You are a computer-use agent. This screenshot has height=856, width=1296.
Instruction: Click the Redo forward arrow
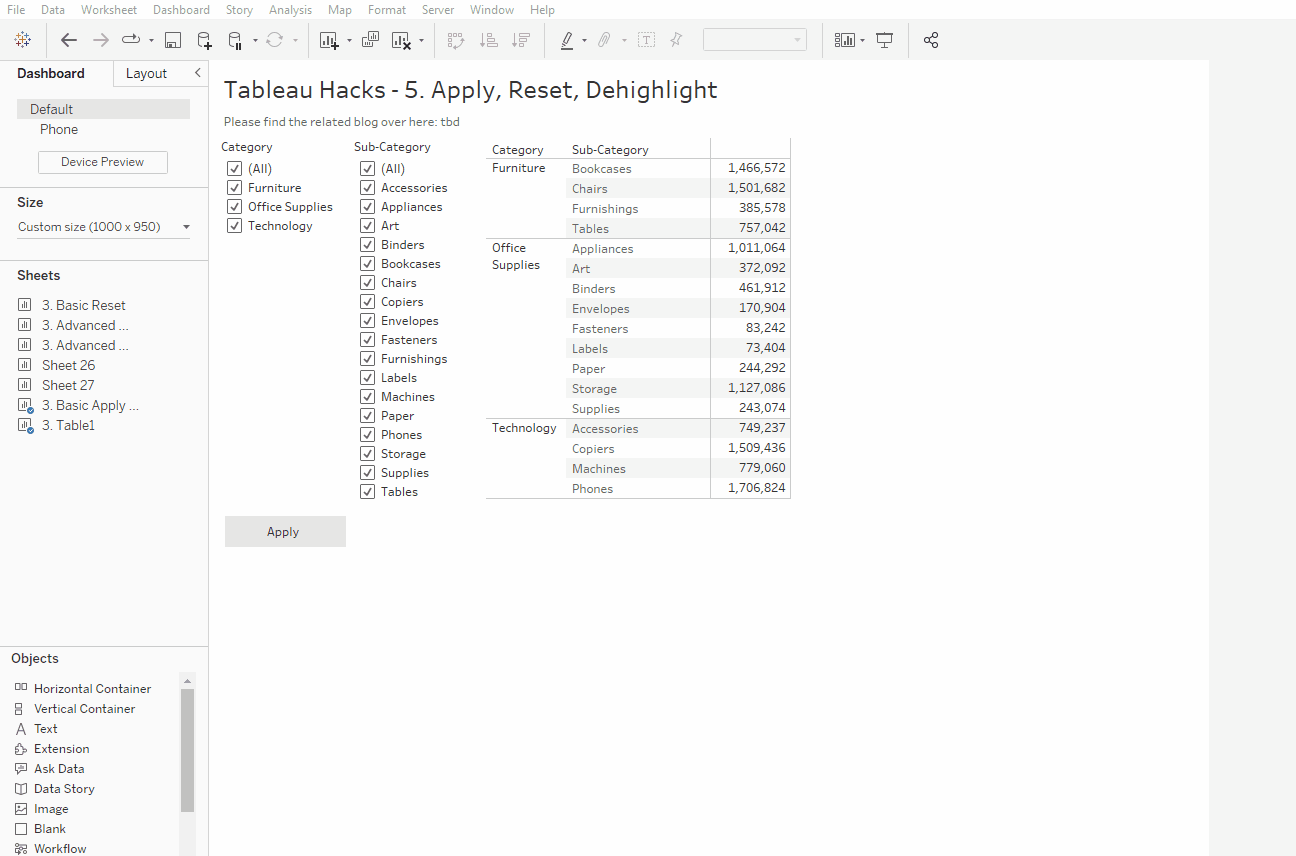(x=101, y=40)
